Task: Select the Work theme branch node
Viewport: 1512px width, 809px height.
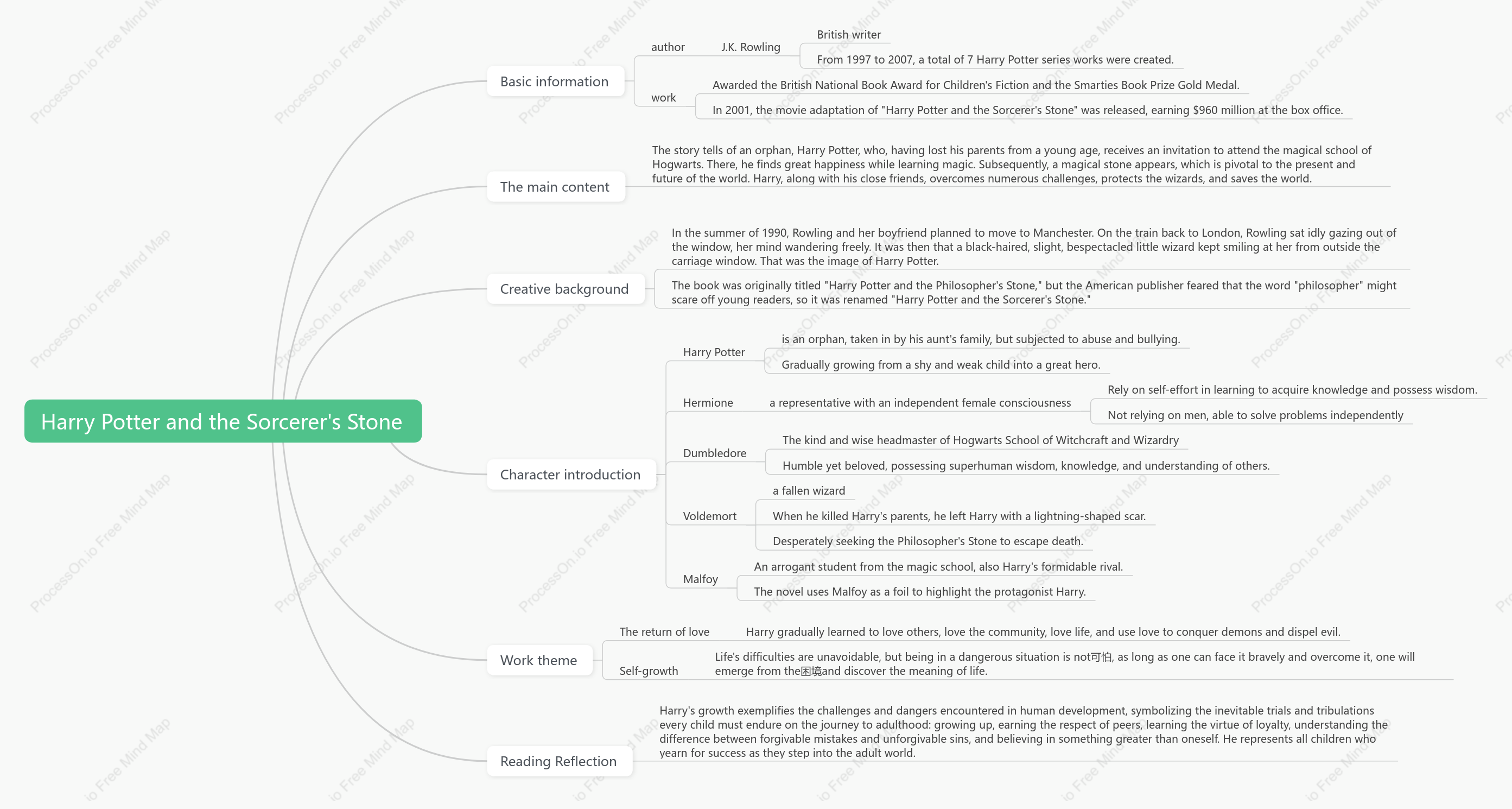Action: click(x=539, y=660)
